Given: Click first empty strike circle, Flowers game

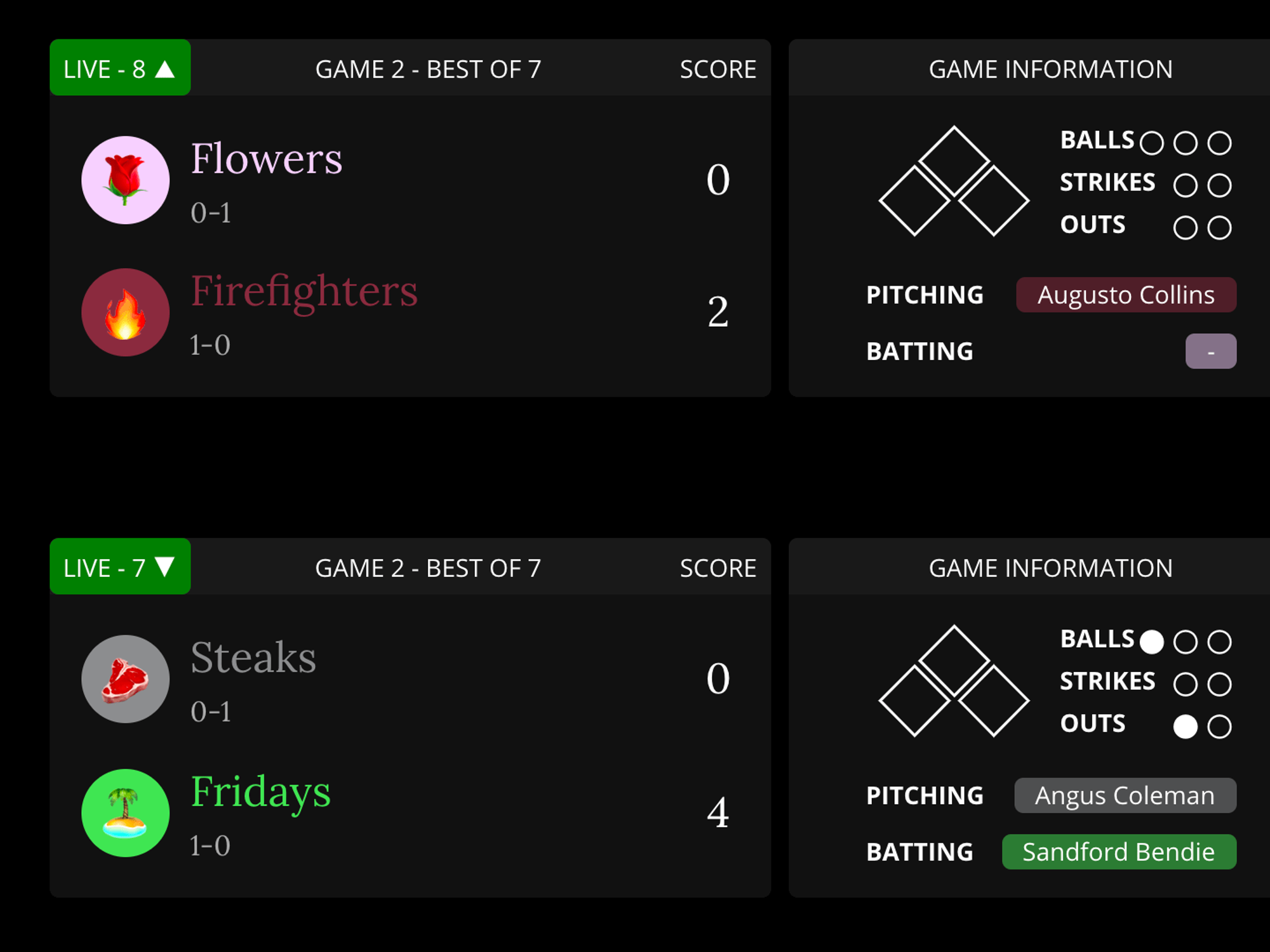Looking at the screenshot, I should pyautogui.click(x=1185, y=185).
